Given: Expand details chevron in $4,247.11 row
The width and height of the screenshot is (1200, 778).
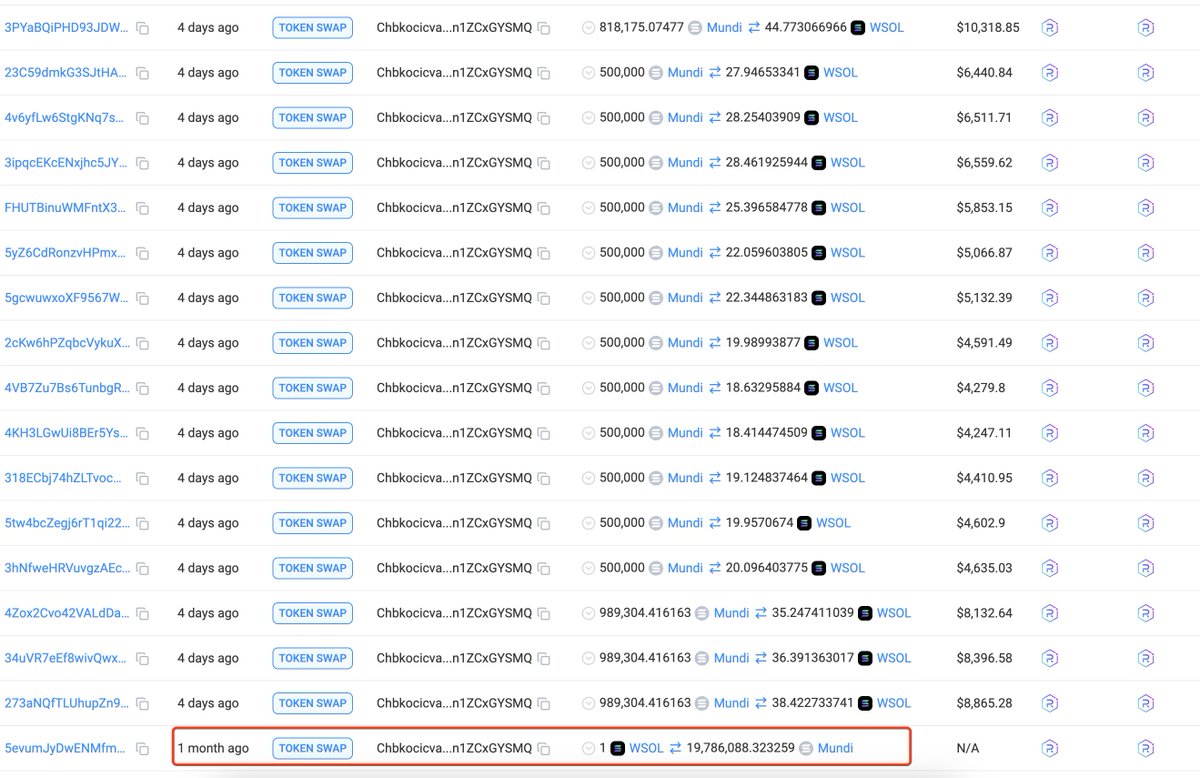Looking at the screenshot, I should pyautogui.click(x=589, y=433).
